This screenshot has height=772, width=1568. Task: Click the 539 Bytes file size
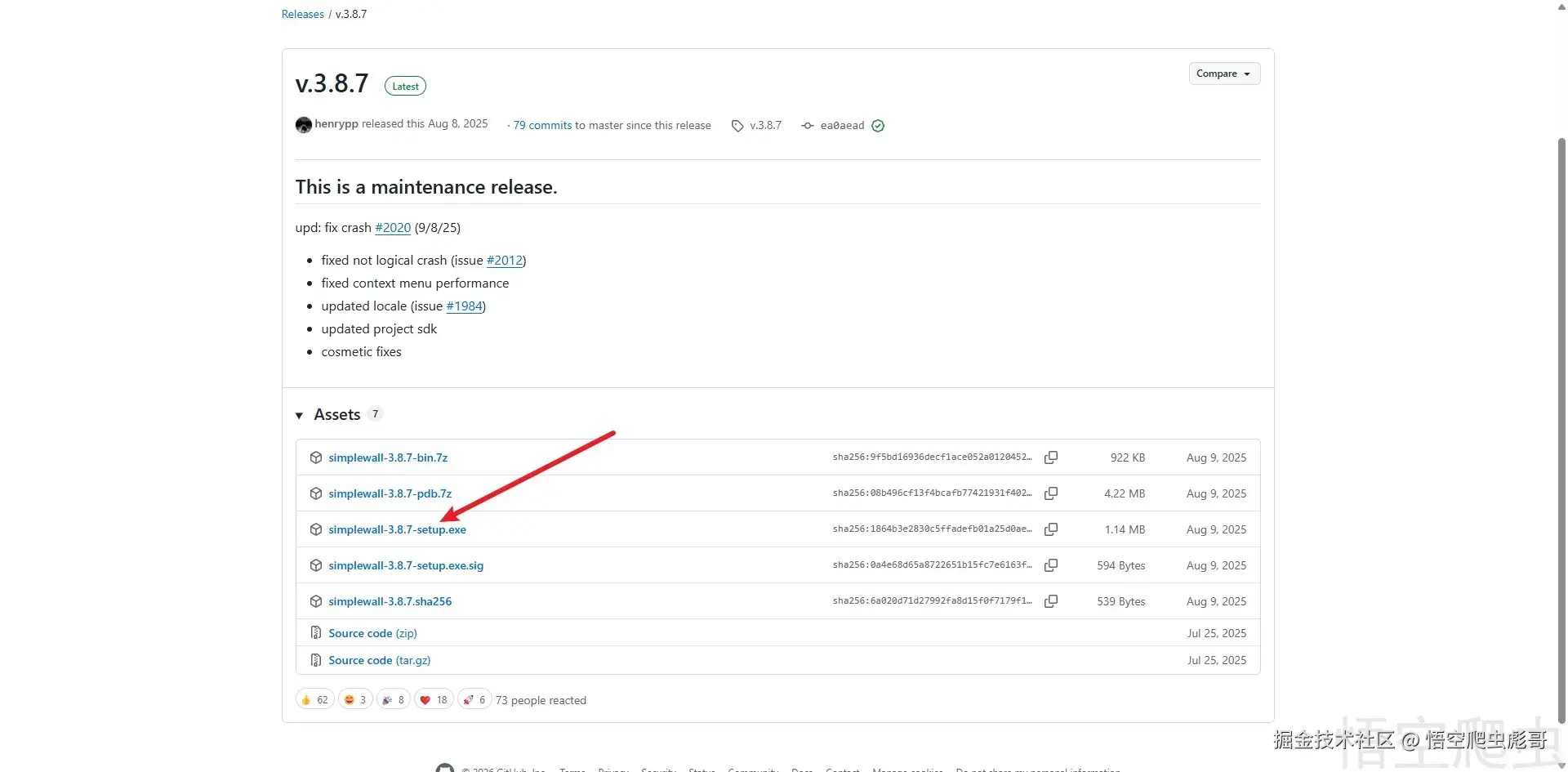(x=1121, y=601)
